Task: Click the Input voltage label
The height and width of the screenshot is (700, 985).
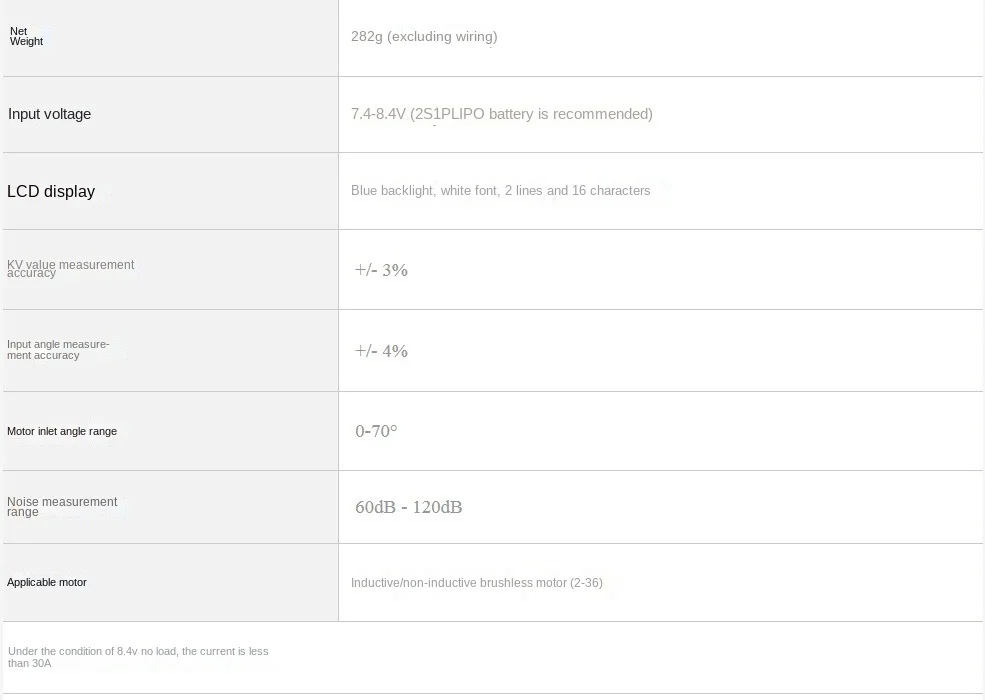Action: coord(49,114)
